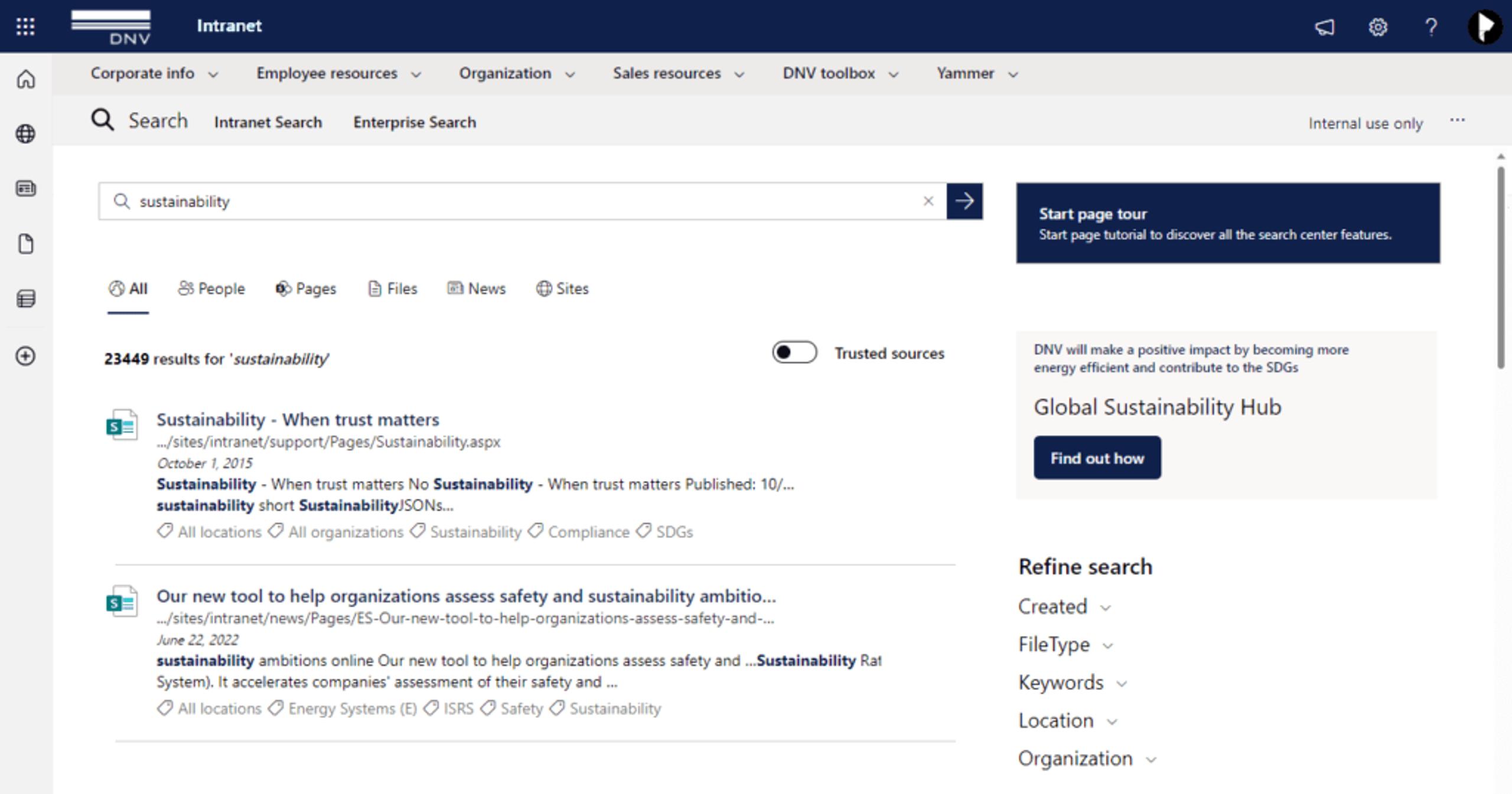Click the lists icon in sidebar
Viewport: 1512px width, 794px height.
pos(25,299)
